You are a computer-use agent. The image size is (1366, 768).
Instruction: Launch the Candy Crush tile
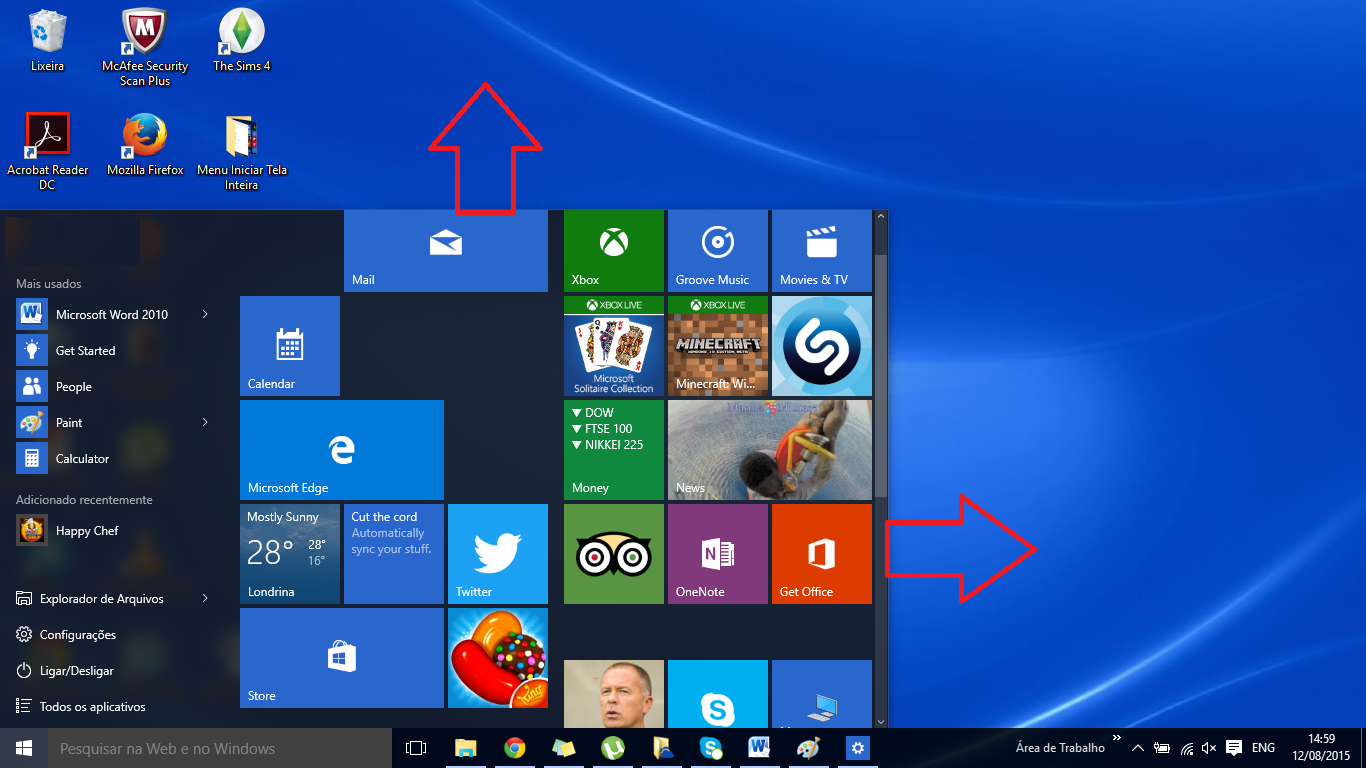tap(498, 658)
